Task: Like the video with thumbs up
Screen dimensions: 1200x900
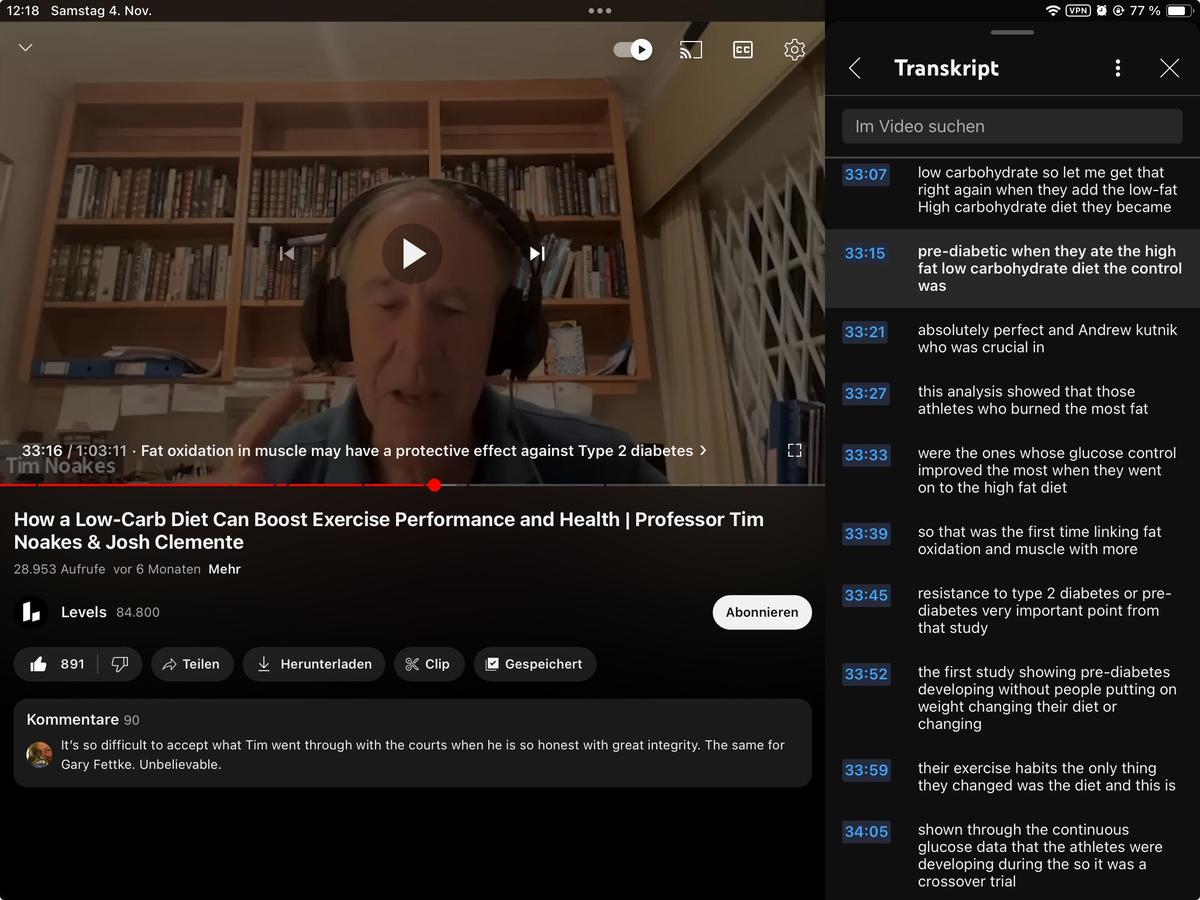Action: [x=39, y=664]
